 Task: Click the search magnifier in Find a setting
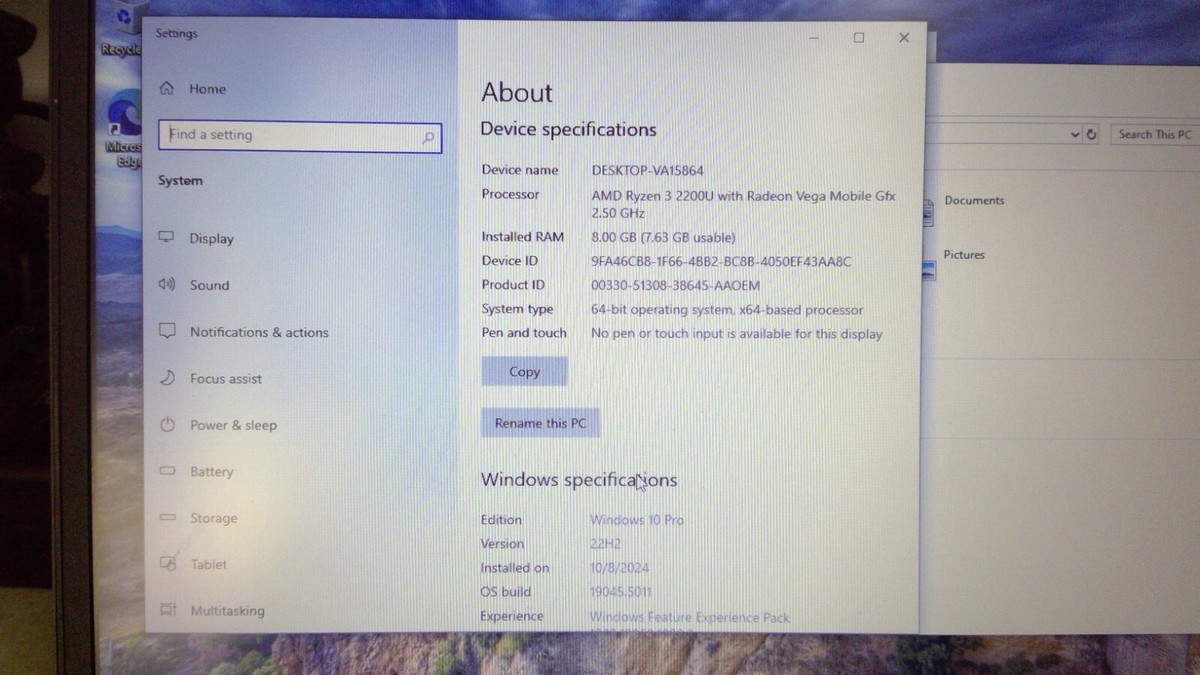click(x=429, y=137)
